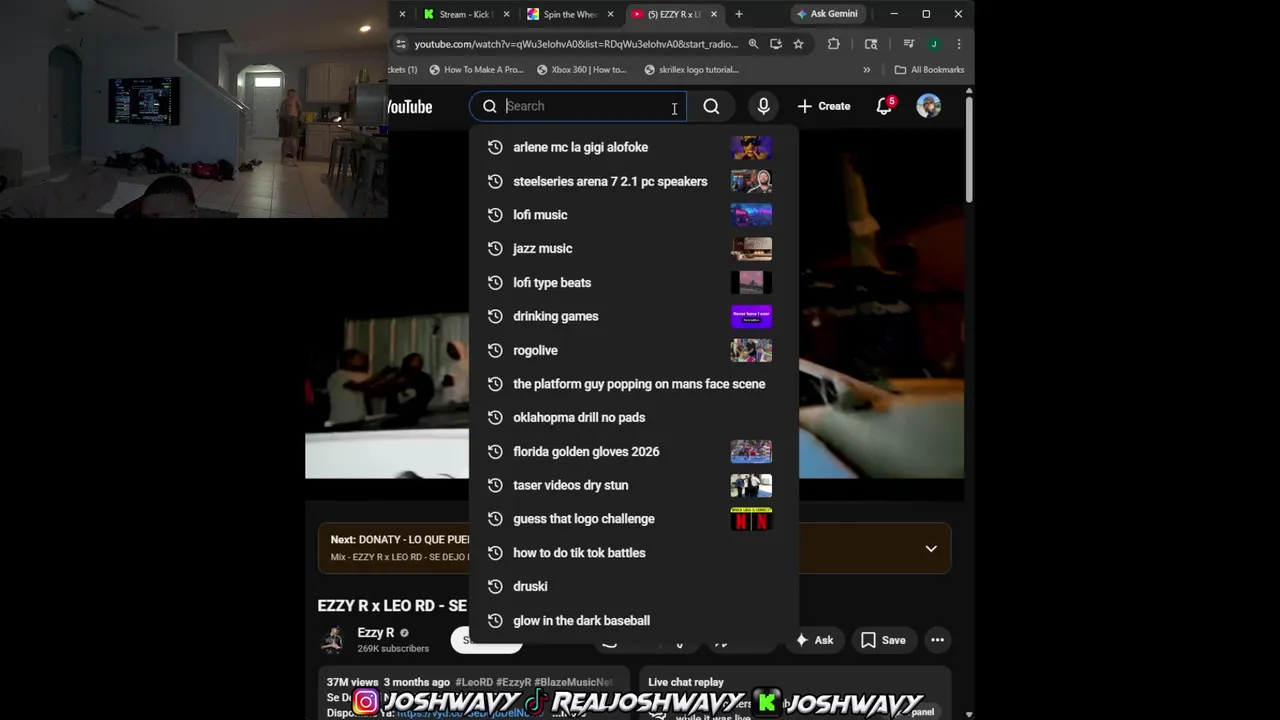Open Chrome three-dot menu
The height and width of the screenshot is (720, 1280).
click(x=958, y=44)
